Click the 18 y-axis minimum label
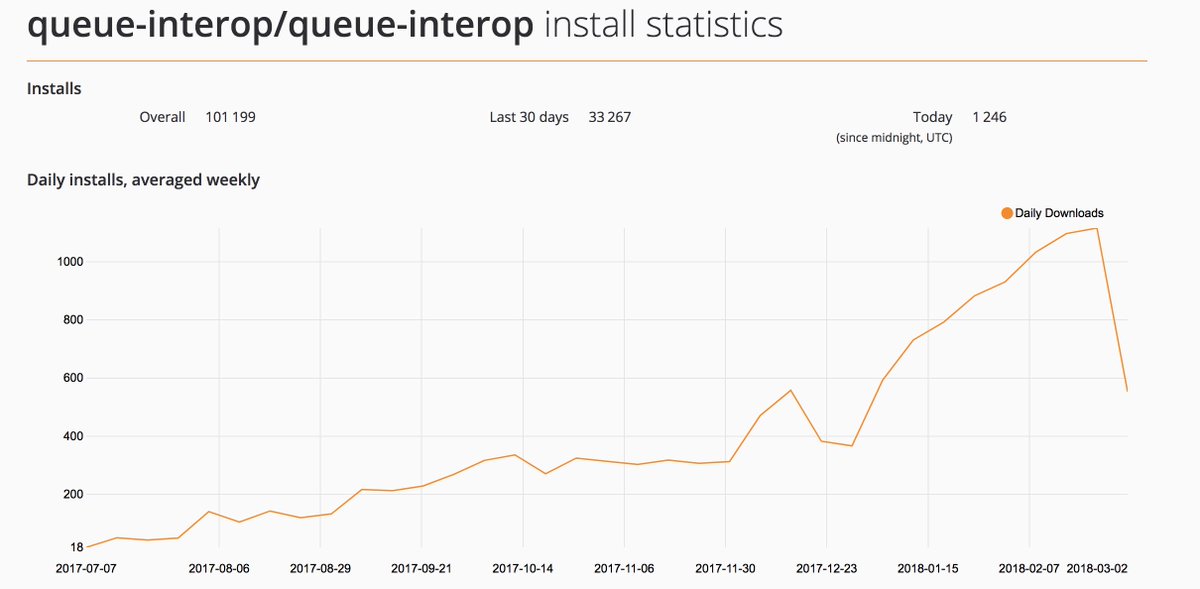 [75, 547]
